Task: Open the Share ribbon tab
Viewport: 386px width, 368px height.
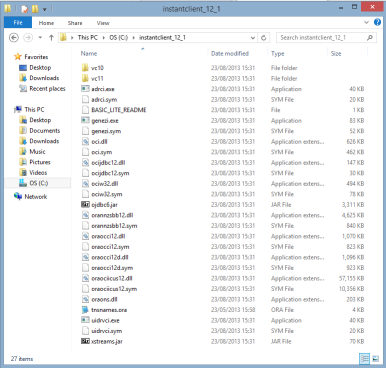Action: 75,23
